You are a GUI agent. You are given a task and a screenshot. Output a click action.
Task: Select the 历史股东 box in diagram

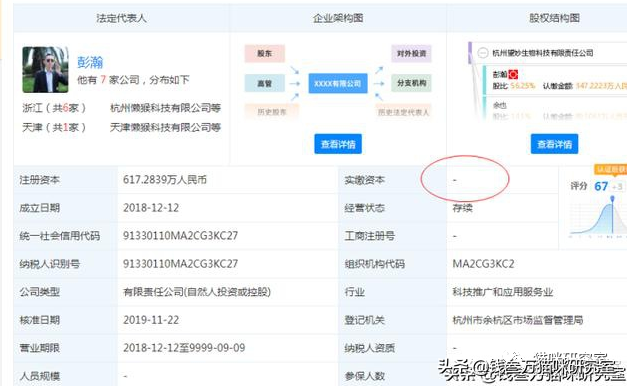click(272, 112)
